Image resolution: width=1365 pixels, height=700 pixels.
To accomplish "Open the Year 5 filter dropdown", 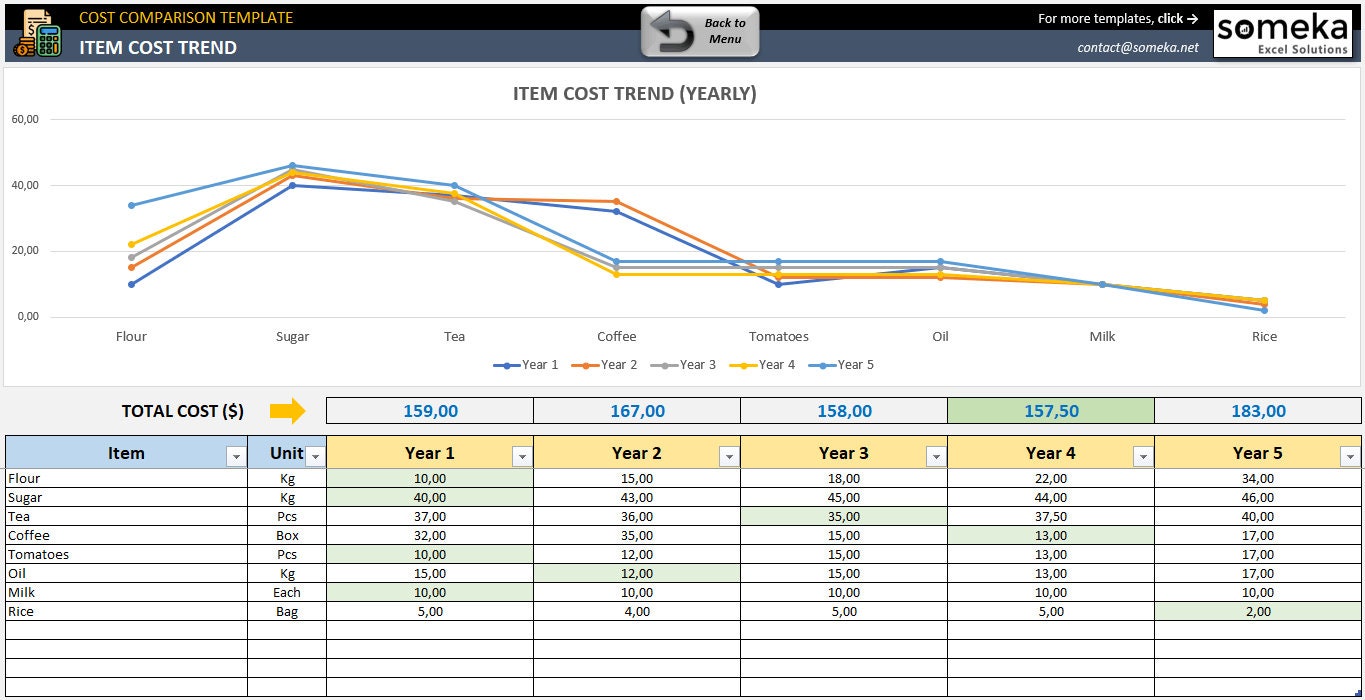I will point(1349,455).
